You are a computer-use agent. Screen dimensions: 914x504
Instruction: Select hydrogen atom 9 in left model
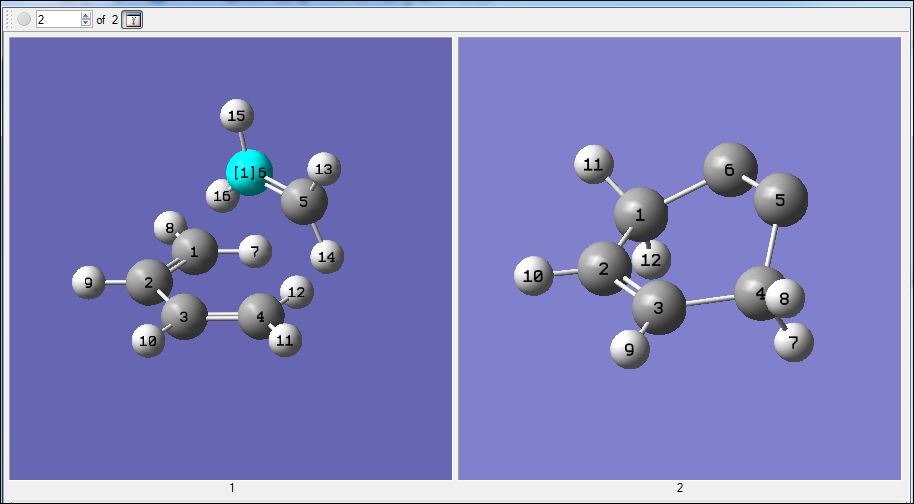[x=89, y=283]
